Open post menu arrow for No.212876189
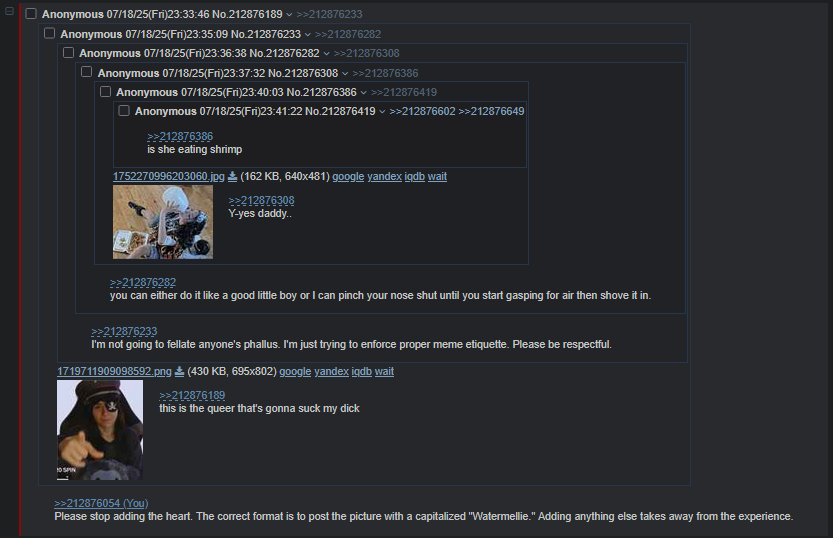This screenshot has height=538, width=833. 289,14
